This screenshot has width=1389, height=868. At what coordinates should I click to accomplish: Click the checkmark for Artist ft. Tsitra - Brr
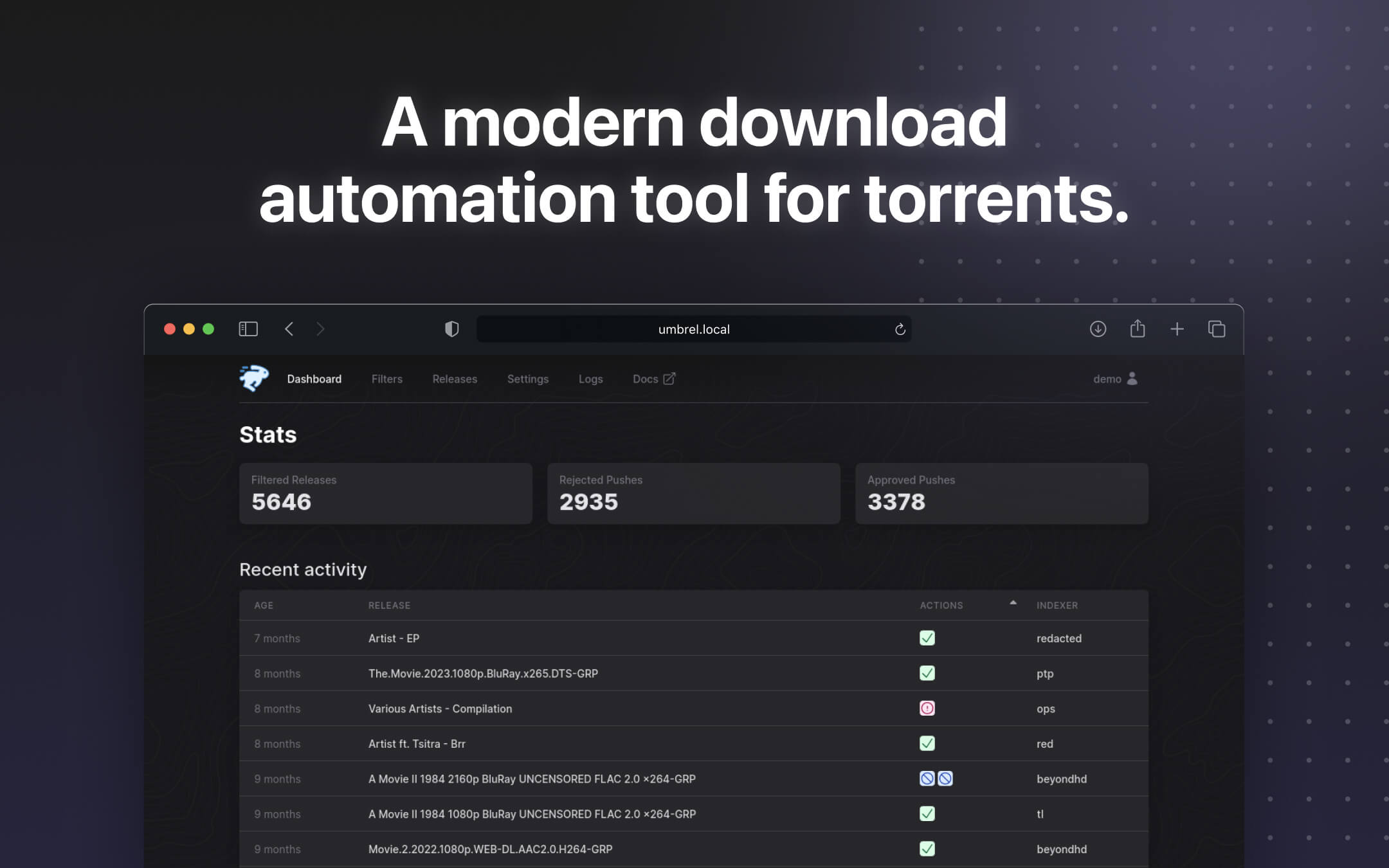pyautogui.click(x=927, y=743)
